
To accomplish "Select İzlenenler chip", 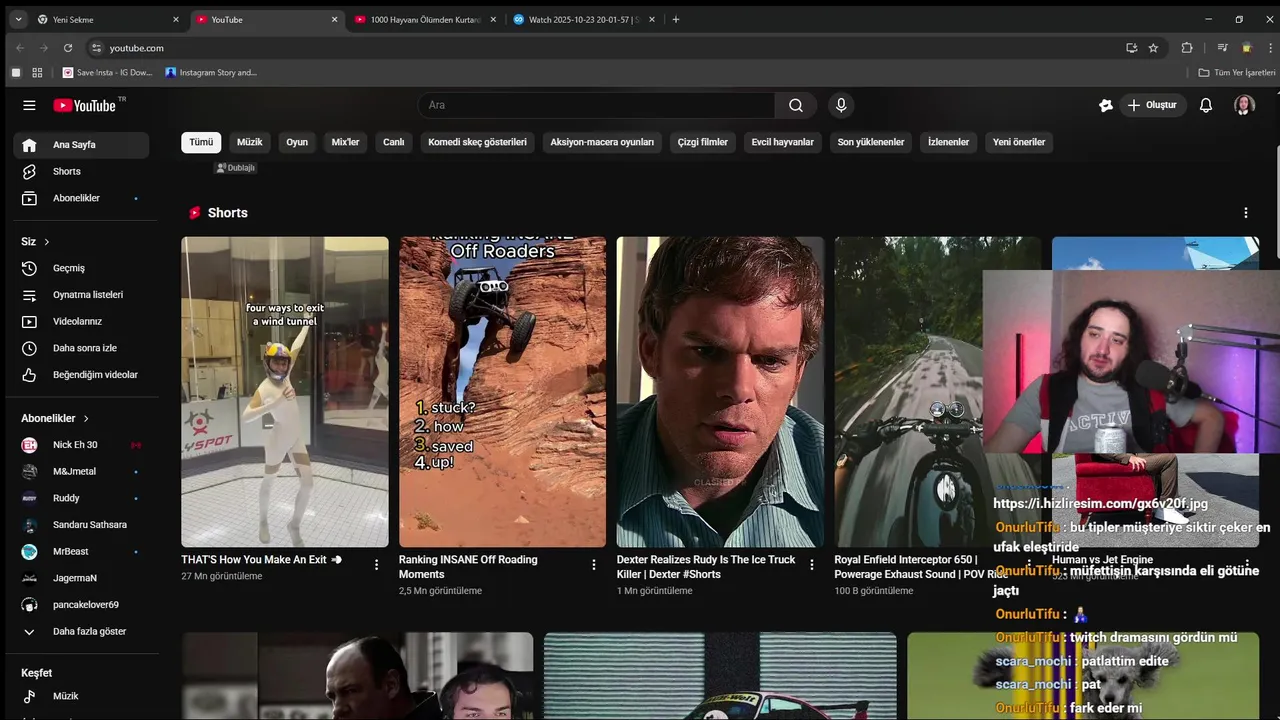I will click(x=948, y=142).
